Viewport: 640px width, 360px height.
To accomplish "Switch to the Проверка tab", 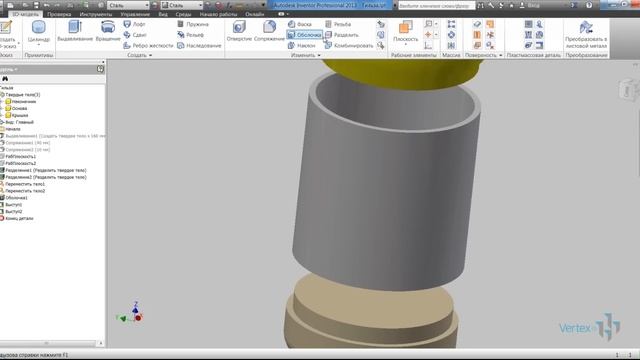I will 59,14.
